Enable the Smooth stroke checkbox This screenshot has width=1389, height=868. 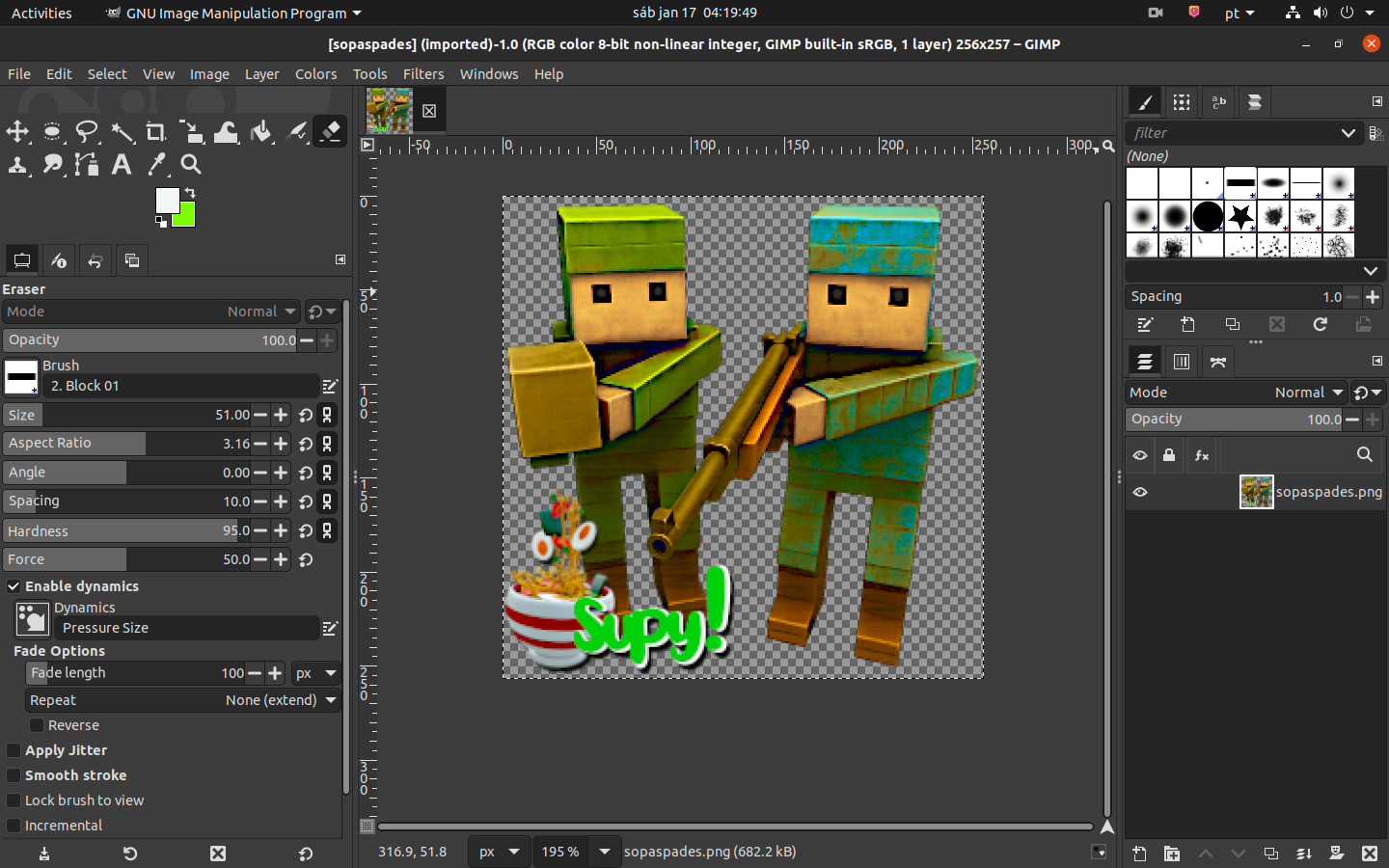point(14,775)
